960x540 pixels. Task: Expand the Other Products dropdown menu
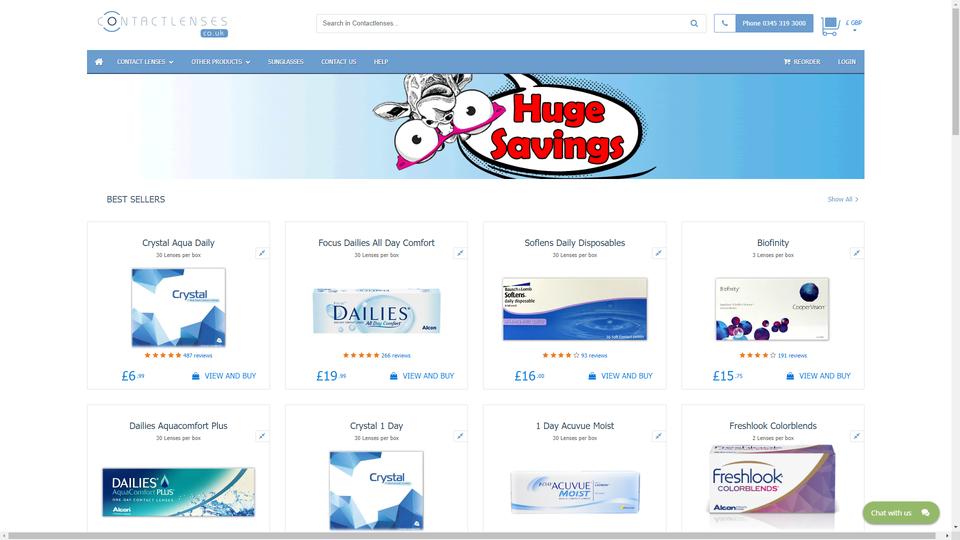(220, 62)
